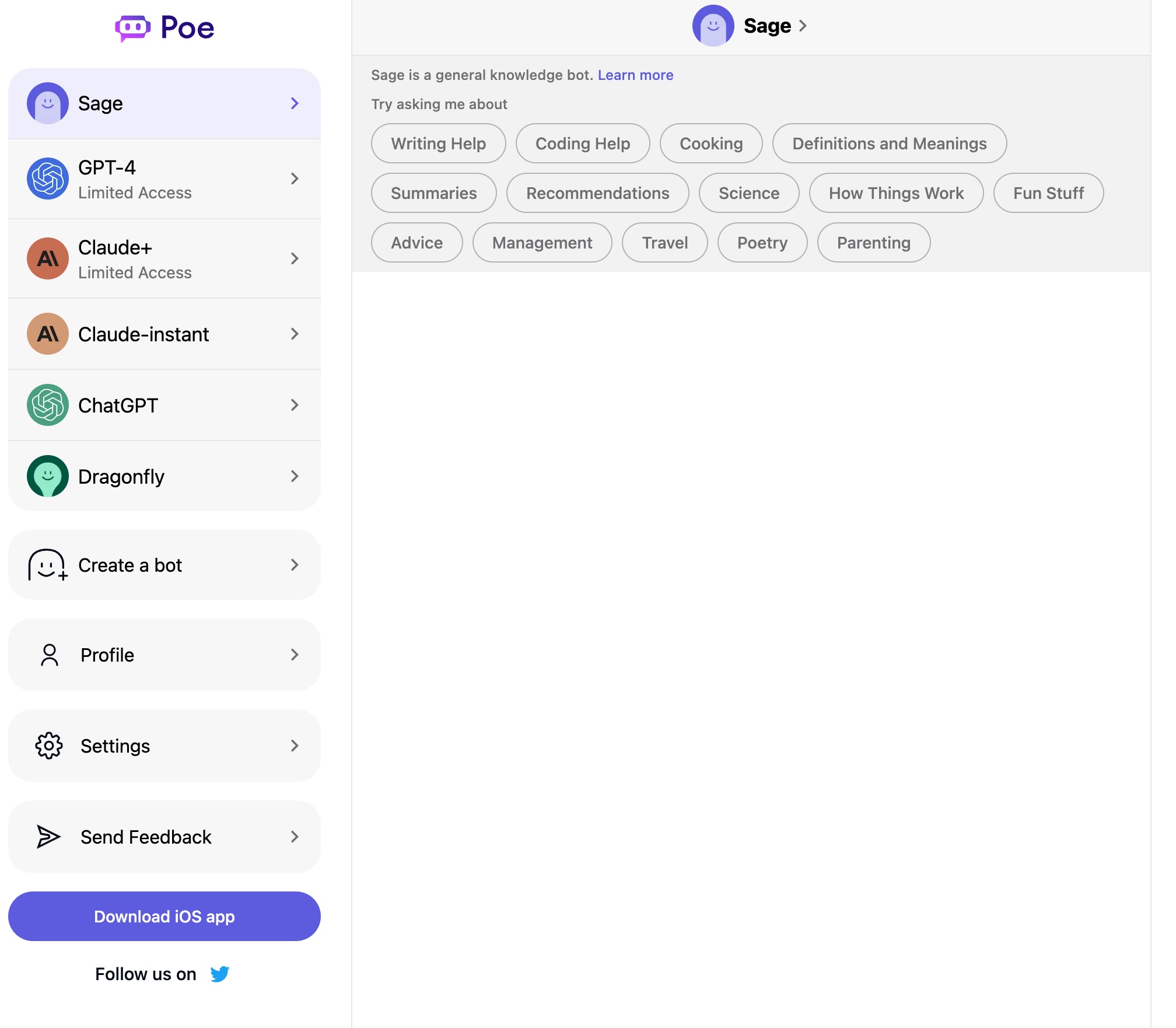The width and height of the screenshot is (1176, 1028).
Task: Click the chevron on the Dragonfly row
Action: [295, 476]
